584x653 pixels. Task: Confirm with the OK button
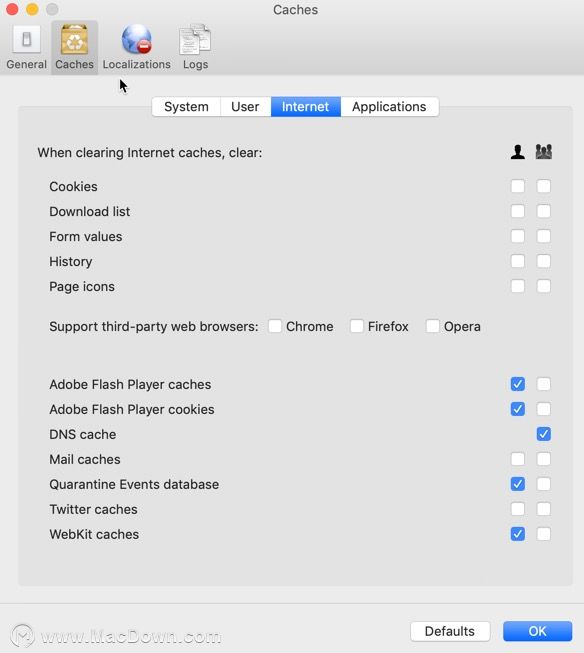[x=537, y=631]
